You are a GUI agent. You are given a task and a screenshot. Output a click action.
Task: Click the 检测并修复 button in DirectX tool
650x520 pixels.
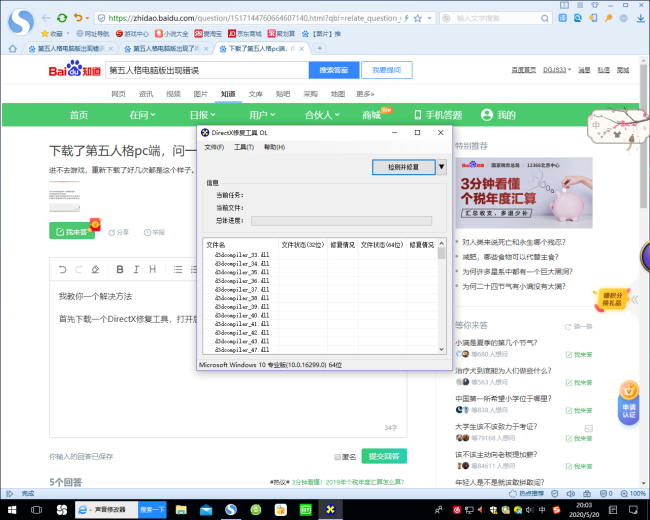(403, 167)
